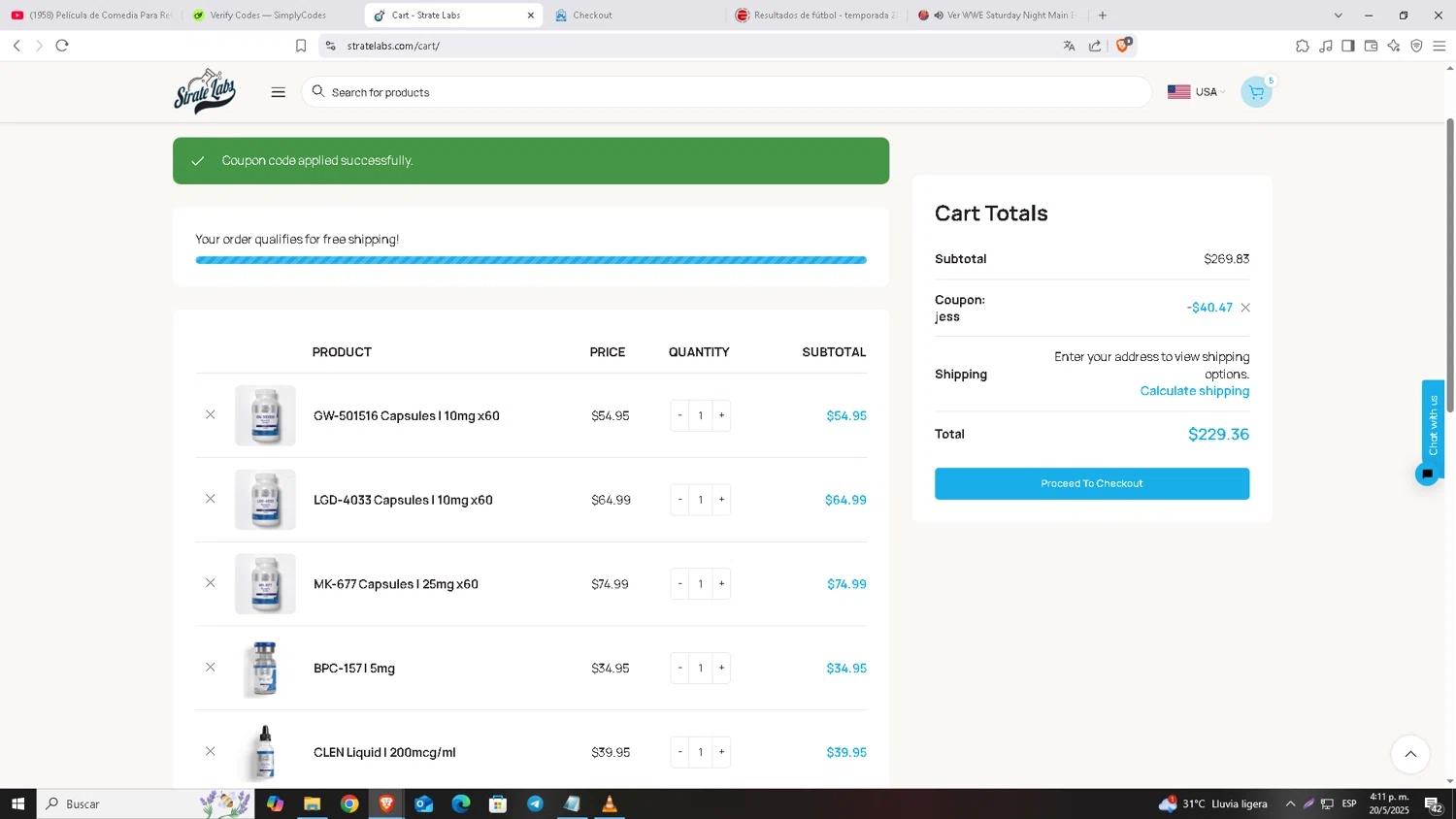Open MK-677 Capsules product link
The image size is (1456, 819).
click(x=396, y=584)
